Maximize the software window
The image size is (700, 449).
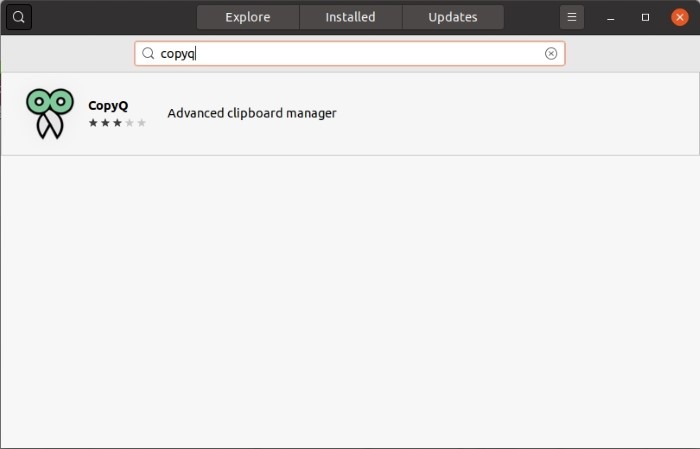[x=645, y=17]
